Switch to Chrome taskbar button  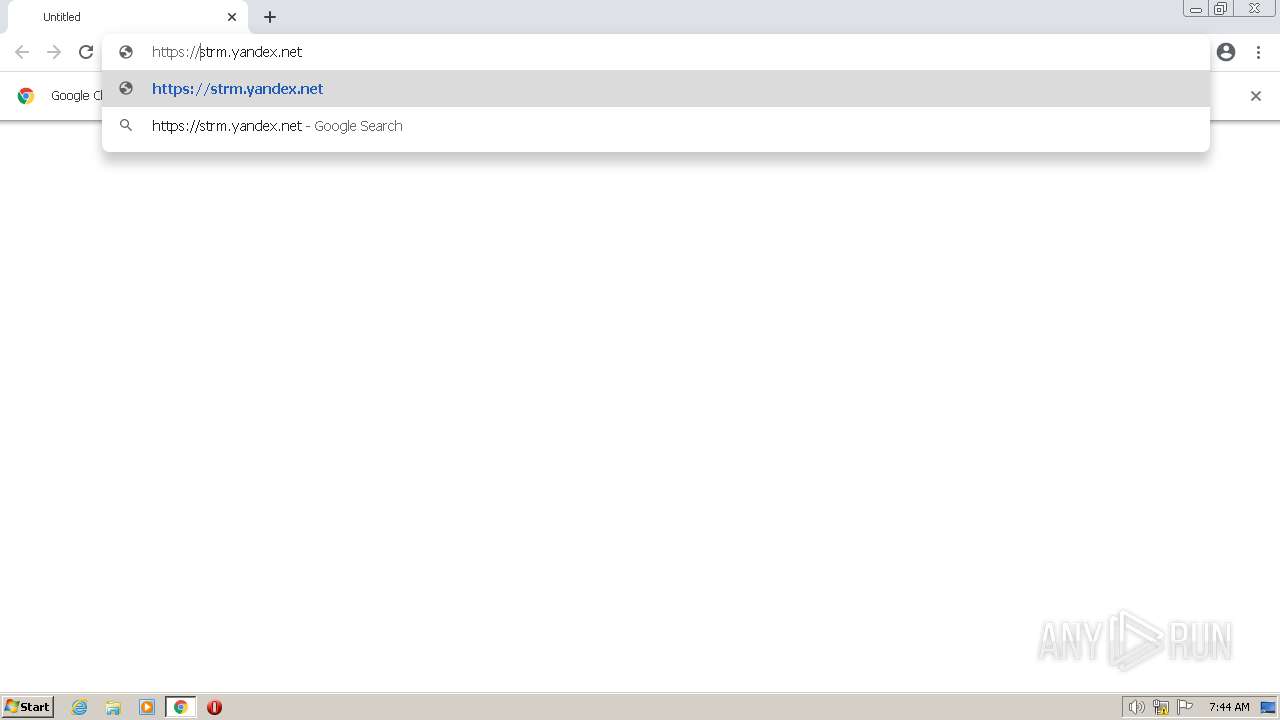point(180,707)
